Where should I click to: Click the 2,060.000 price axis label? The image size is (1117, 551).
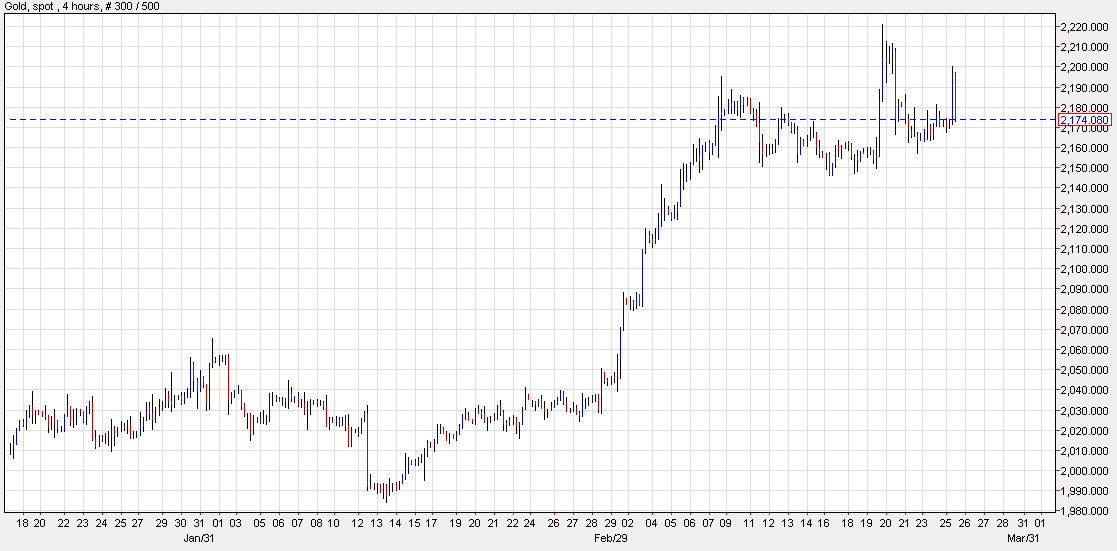1084,350
